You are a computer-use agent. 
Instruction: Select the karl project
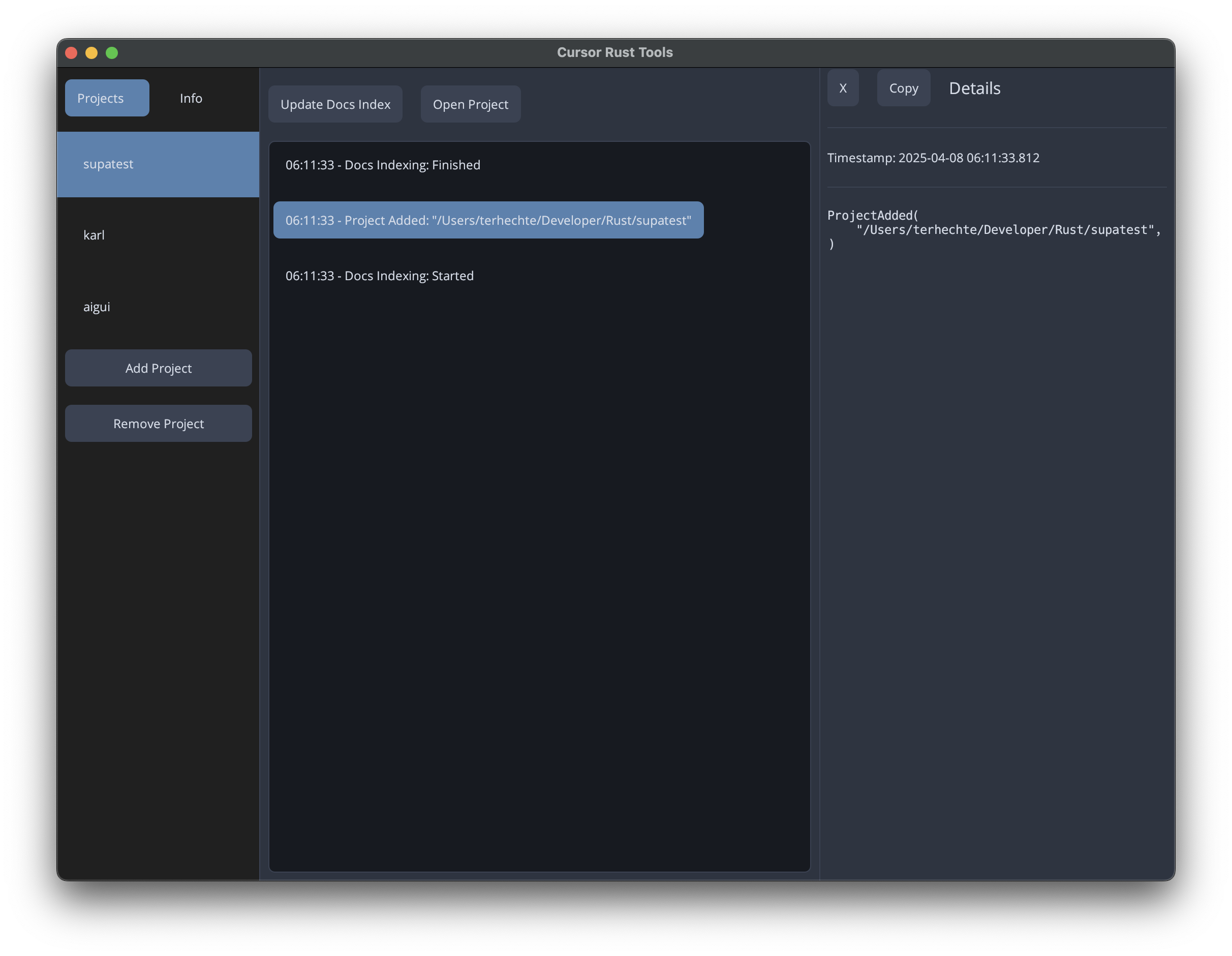pos(94,235)
